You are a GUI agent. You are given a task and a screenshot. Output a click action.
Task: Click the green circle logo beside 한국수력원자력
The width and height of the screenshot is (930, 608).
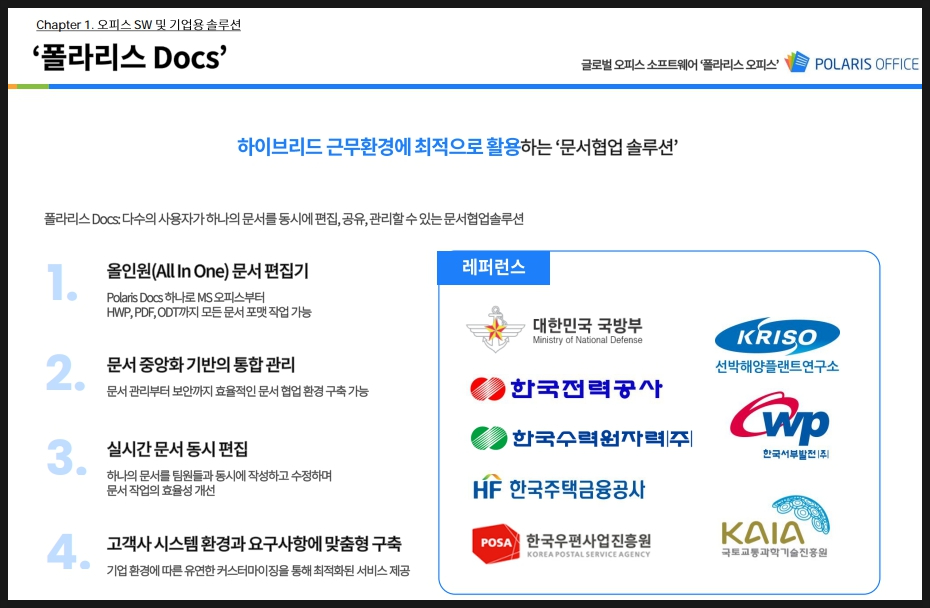(489, 438)
